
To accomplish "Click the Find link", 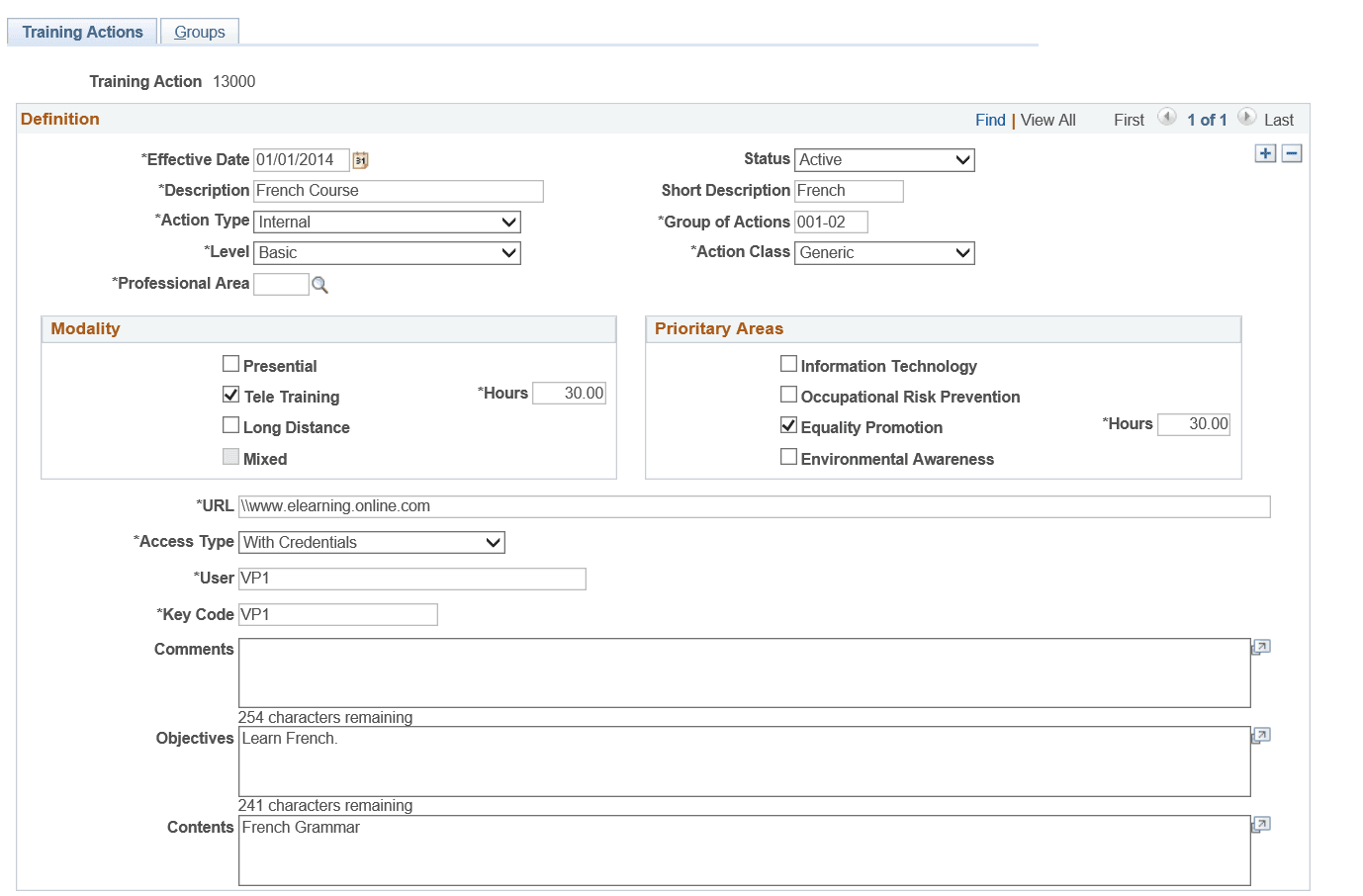I will coord(990,120).
